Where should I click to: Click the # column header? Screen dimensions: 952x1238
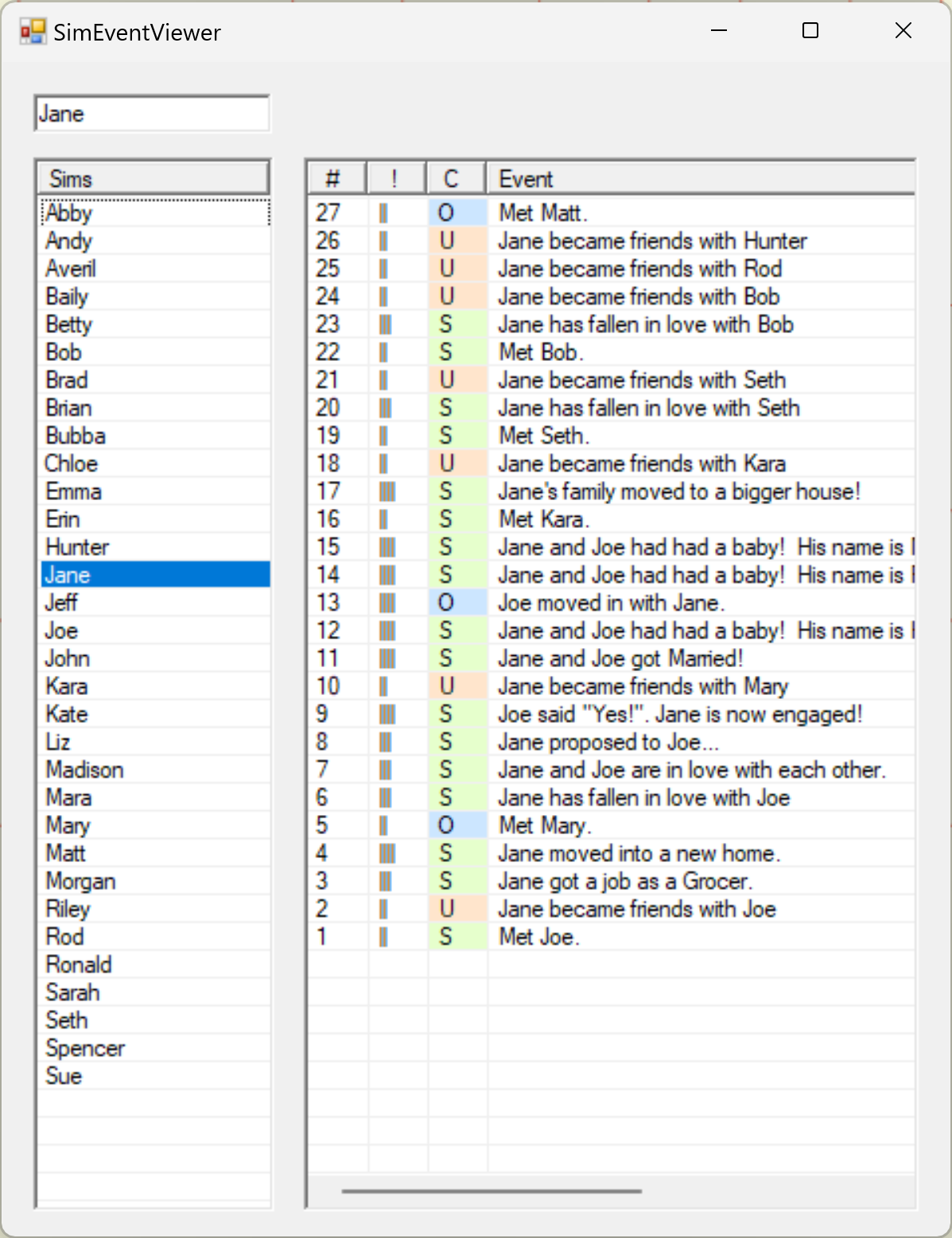(x=336, y=178)
